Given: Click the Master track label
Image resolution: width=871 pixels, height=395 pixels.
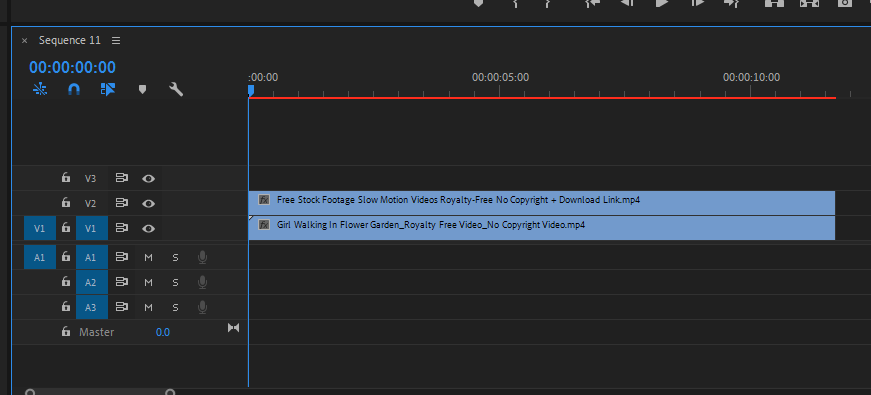Looking at the screenshot, I should (97, 332).
